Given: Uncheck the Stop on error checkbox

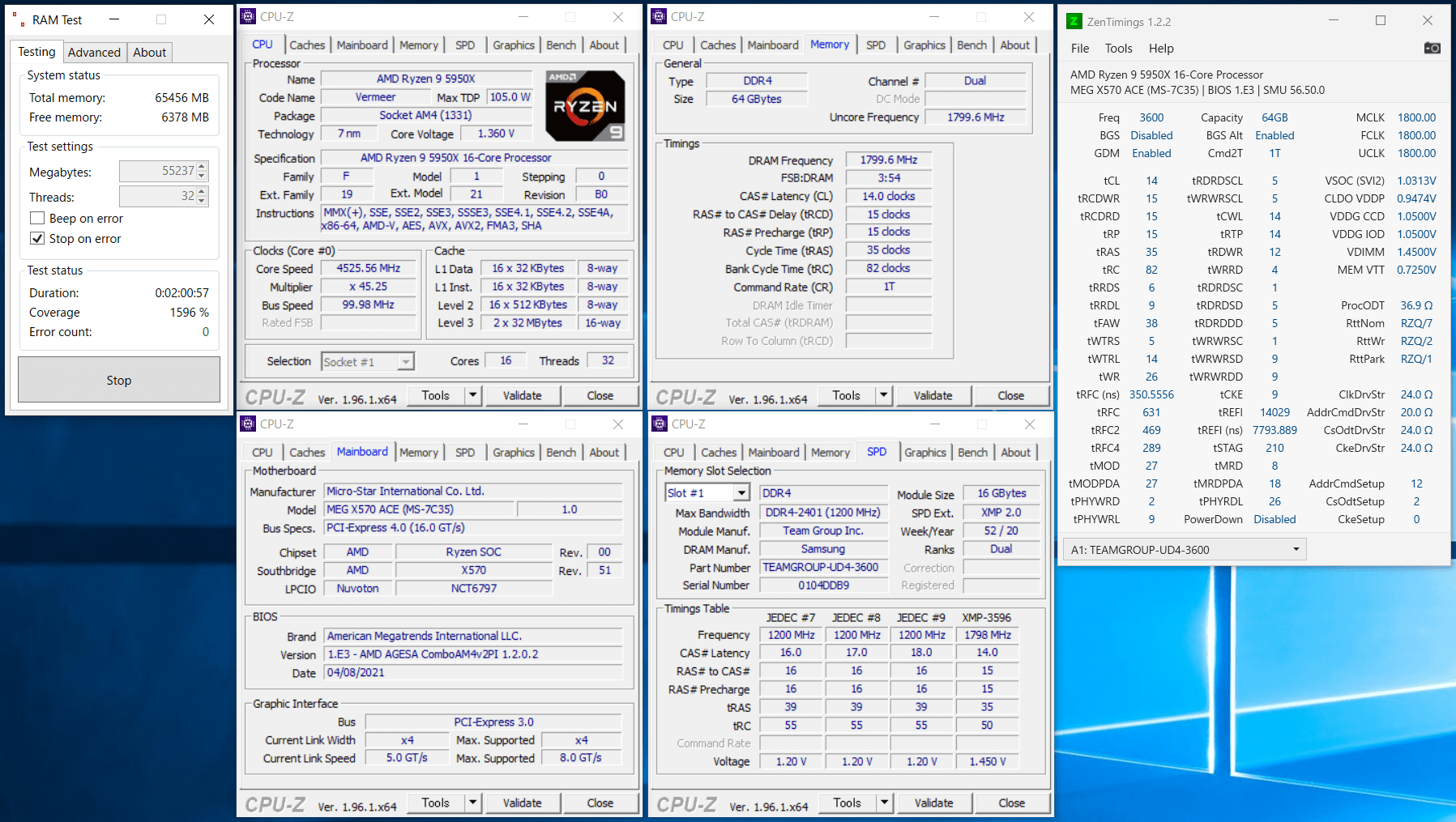Looking at the screenshot, I should [36, 238].
